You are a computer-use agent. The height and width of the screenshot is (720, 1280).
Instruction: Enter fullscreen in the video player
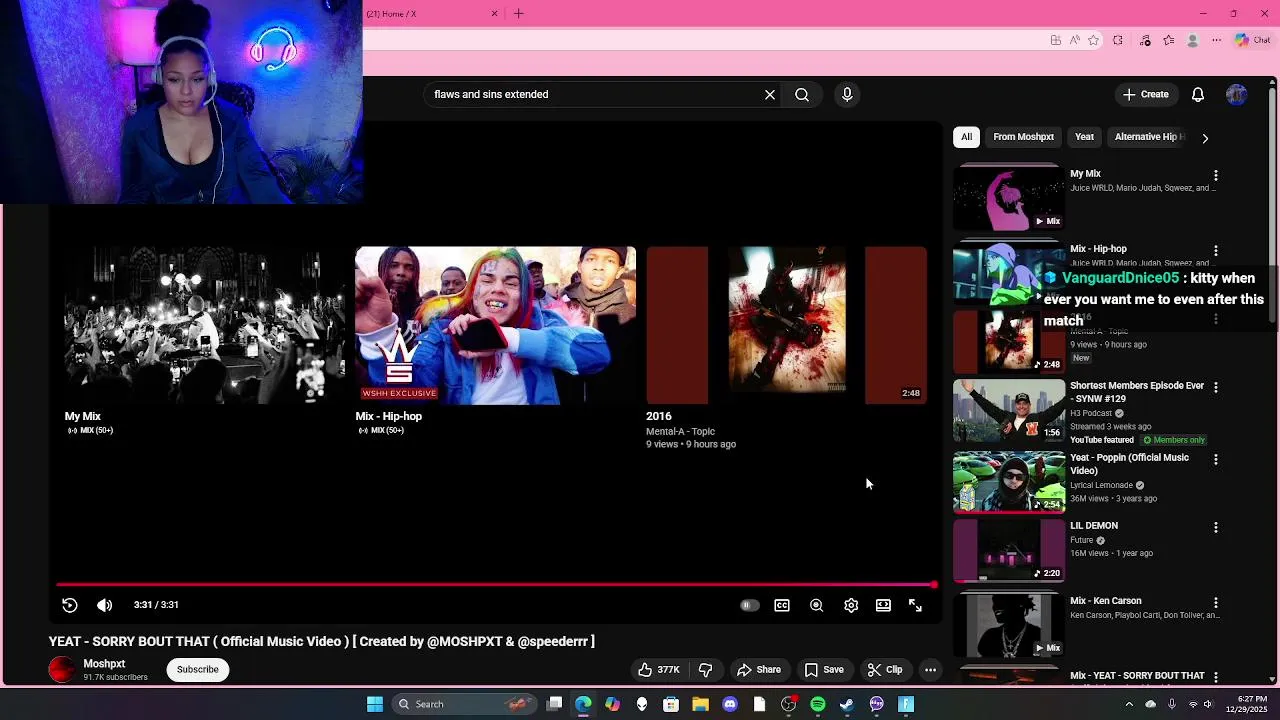pyautogui.click(x=915, y=605)
